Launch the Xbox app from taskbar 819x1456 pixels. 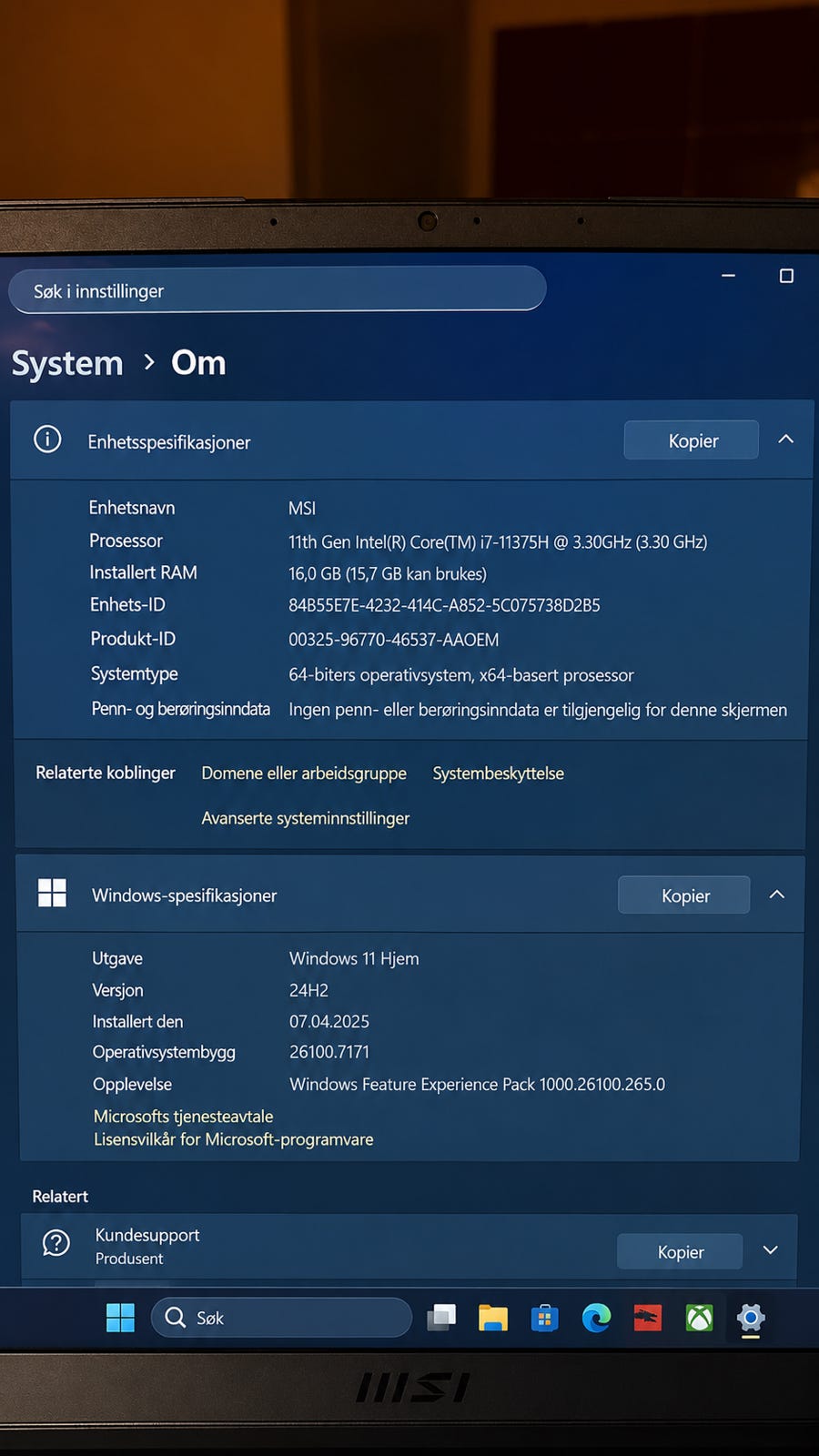pos(699,1318)
